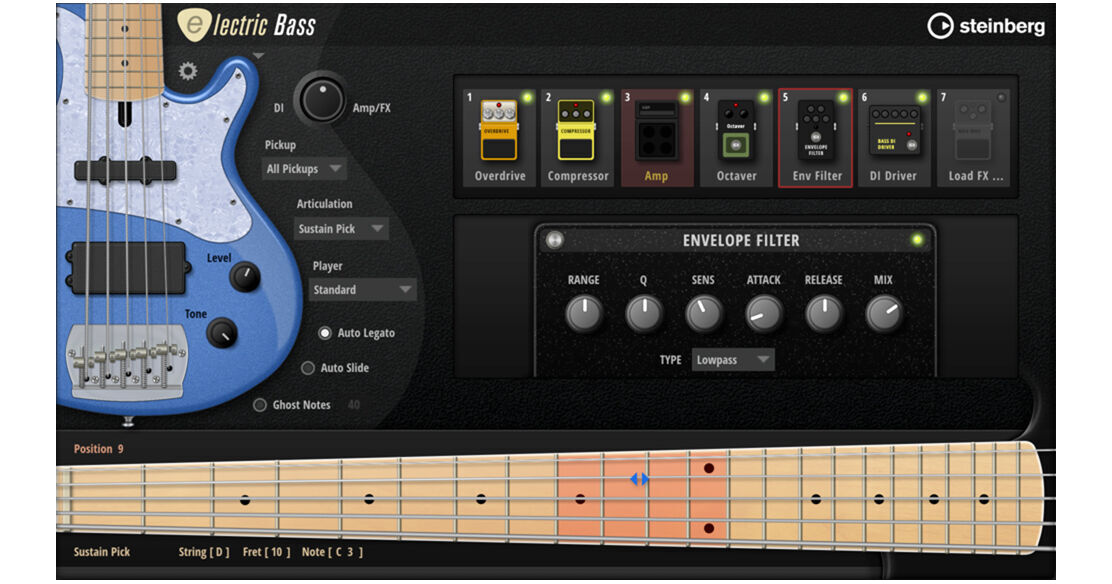Viewport: 1112px width, 584px height.
Task: Click the RELEASE knob
Action: [x=823, y=314]
